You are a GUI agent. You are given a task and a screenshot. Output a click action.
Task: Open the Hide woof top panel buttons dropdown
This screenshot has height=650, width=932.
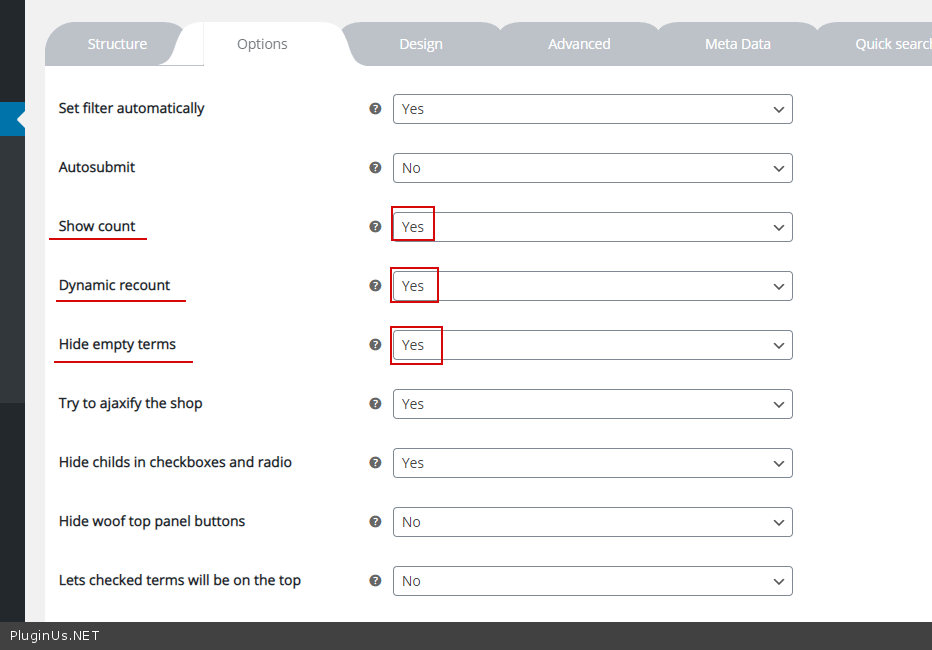592,522
